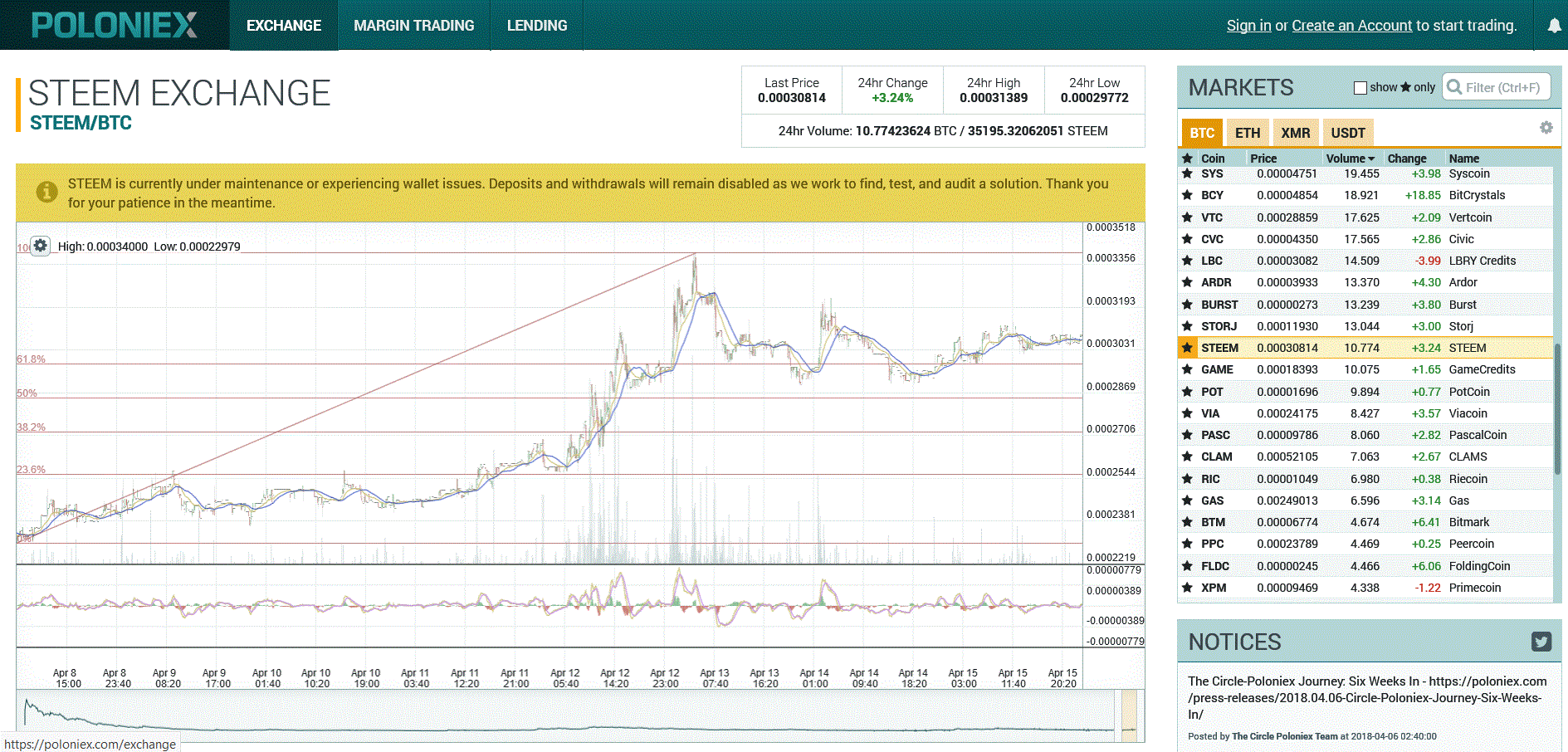Toggle star for STEEM coin
This screenshot has width=1568, height=752.
1187,348
